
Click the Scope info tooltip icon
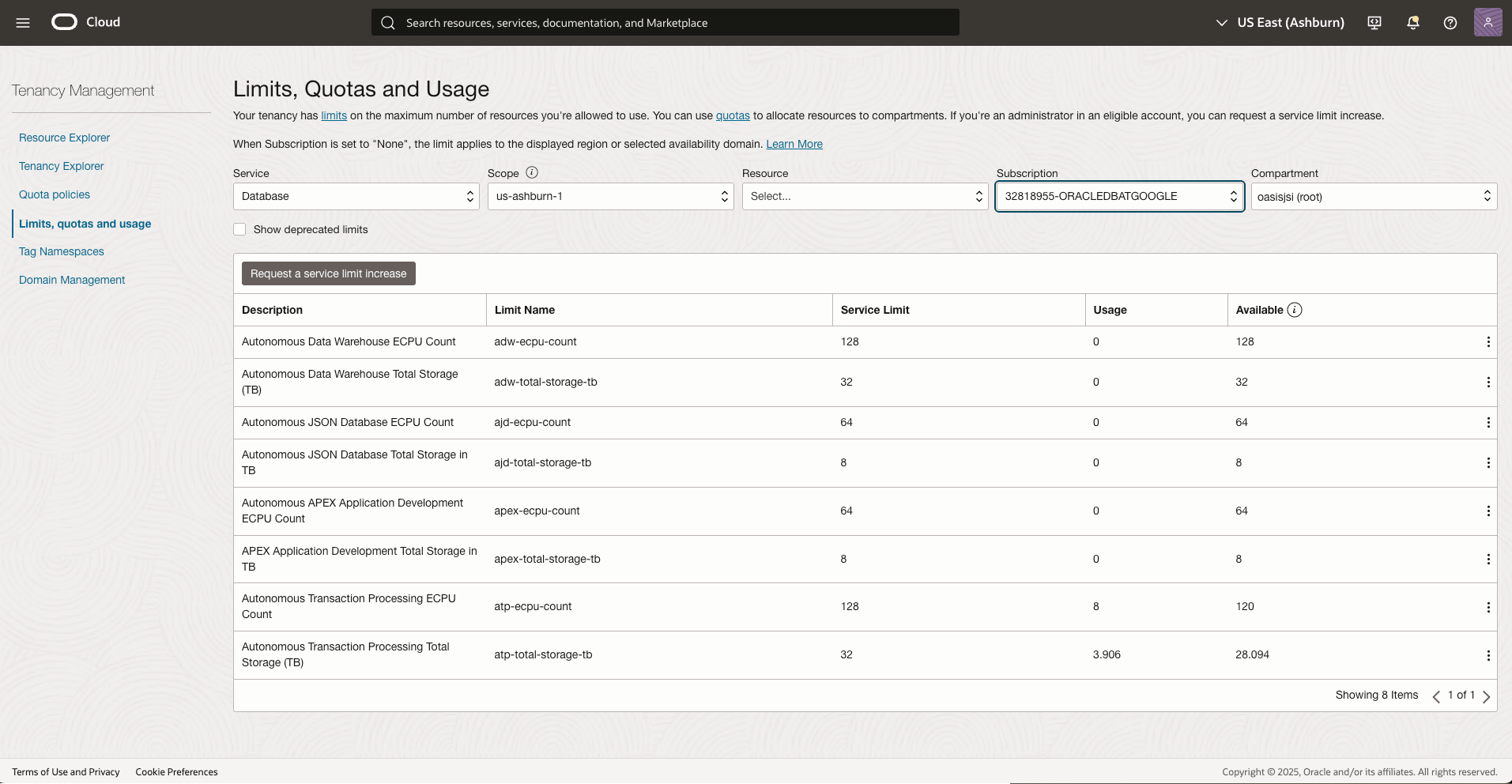pyautogui.click(x=531, y=172)
